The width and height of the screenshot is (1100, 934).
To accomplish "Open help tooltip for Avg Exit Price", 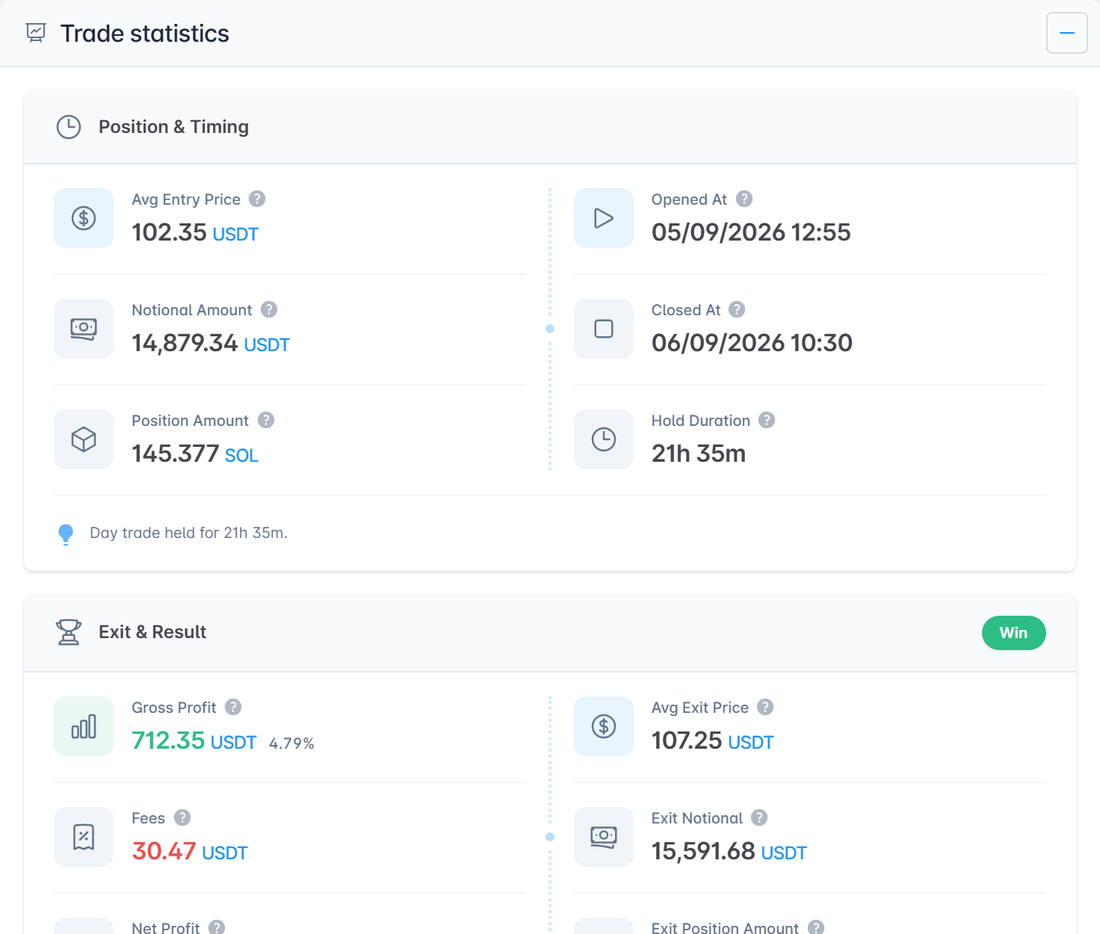I will [x=765, y=707].
